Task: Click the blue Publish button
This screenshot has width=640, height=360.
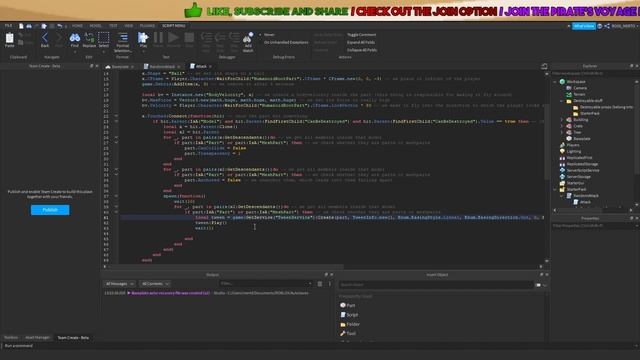Action: [50, 210]
